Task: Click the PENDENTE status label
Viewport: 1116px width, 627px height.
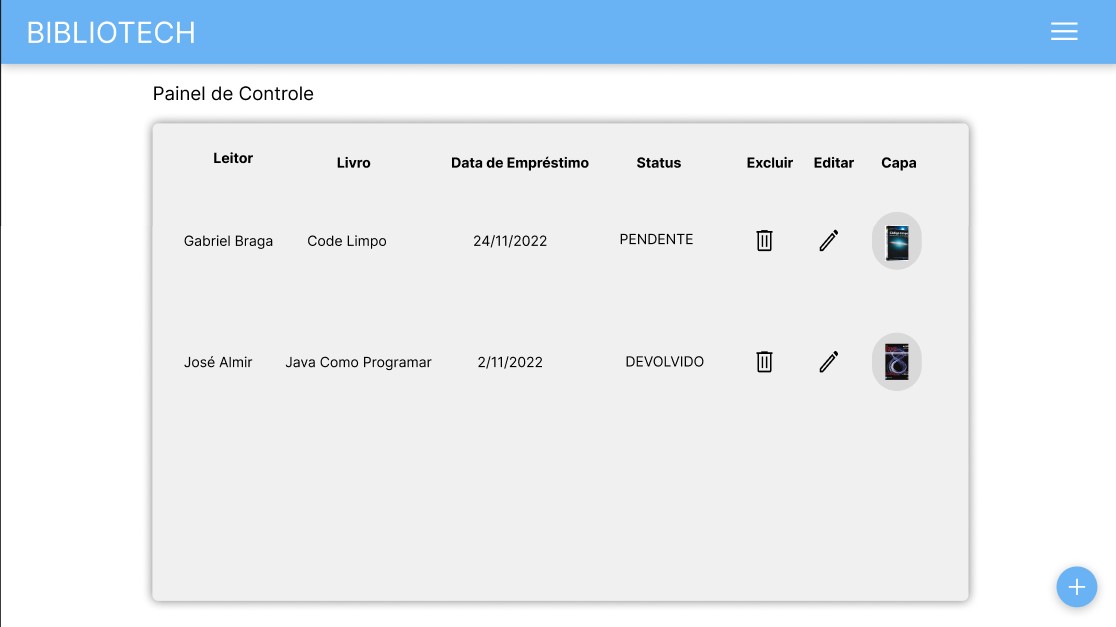Action: coord(656,239)
